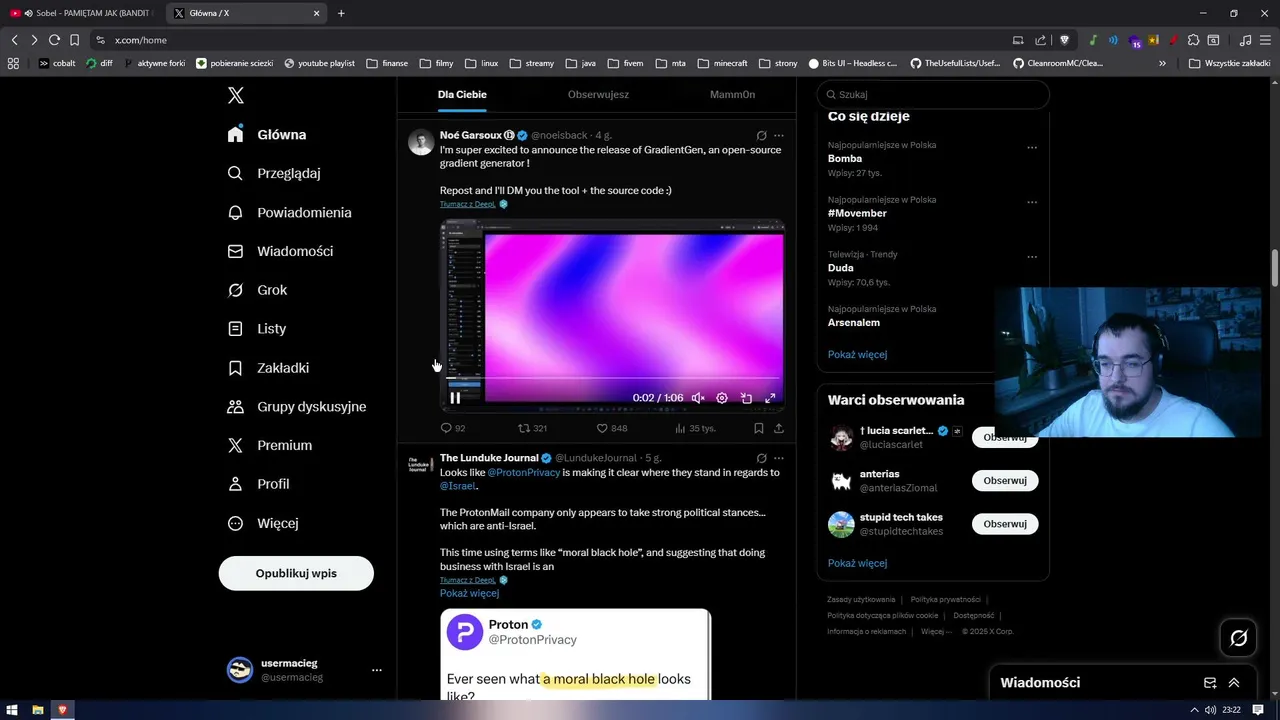The image size is (1280, 720).
Task: Expand GradientGen video to fullscreen
Action: 770,398
